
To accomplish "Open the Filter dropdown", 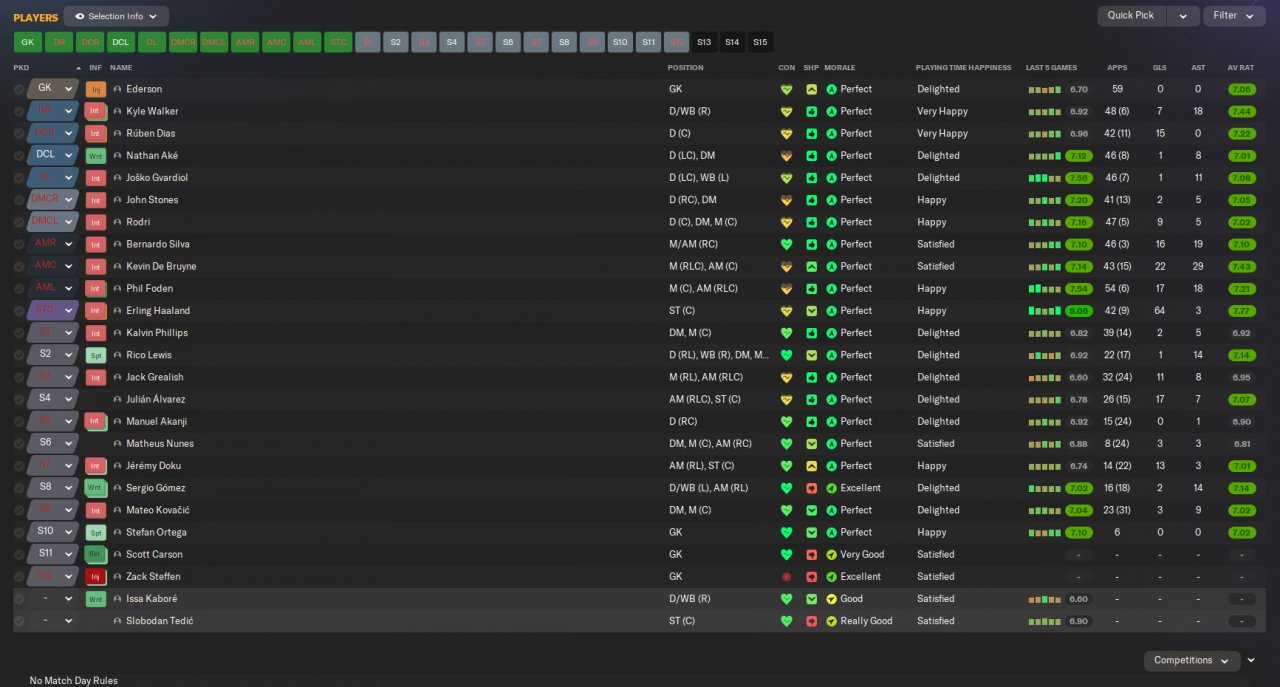I will [1234, 16].
